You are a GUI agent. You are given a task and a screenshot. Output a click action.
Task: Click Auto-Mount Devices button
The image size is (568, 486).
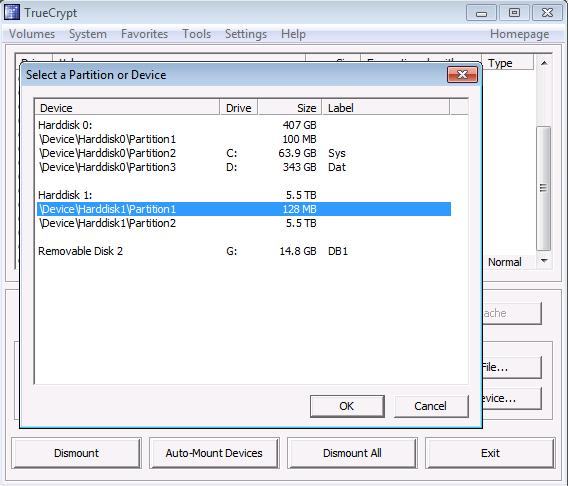tap(214, 453)
